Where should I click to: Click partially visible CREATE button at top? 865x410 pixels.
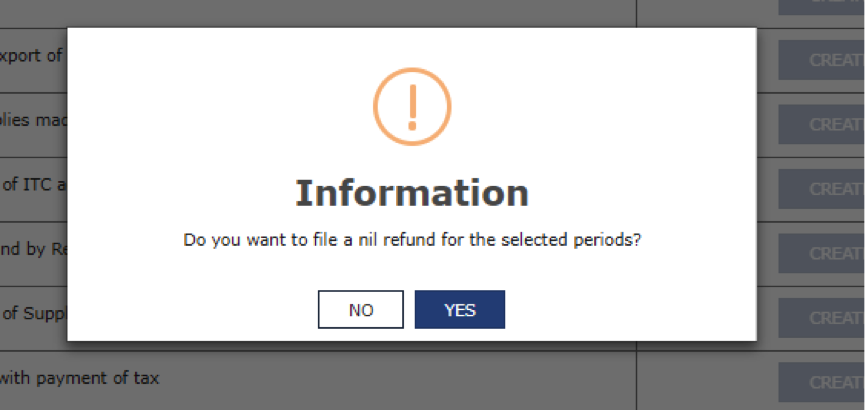click(821, 7)
